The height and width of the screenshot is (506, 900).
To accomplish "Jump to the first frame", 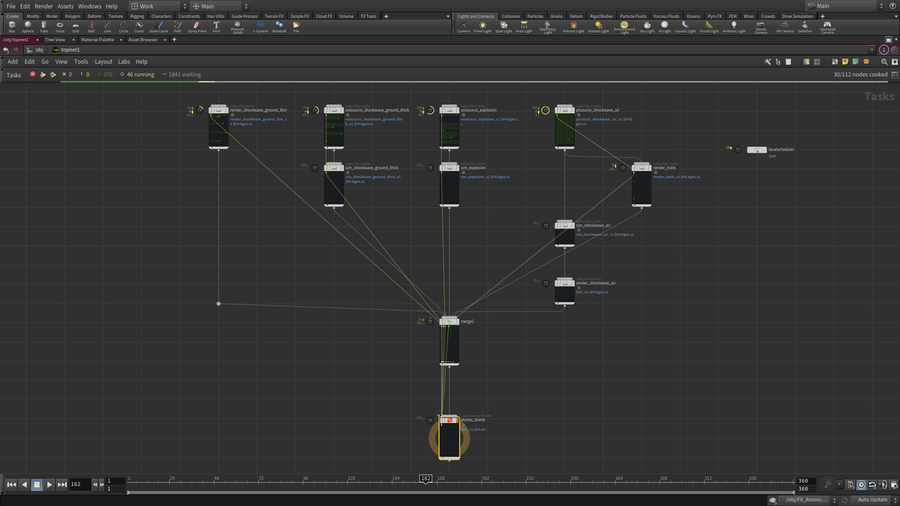I will coord(11,485).
